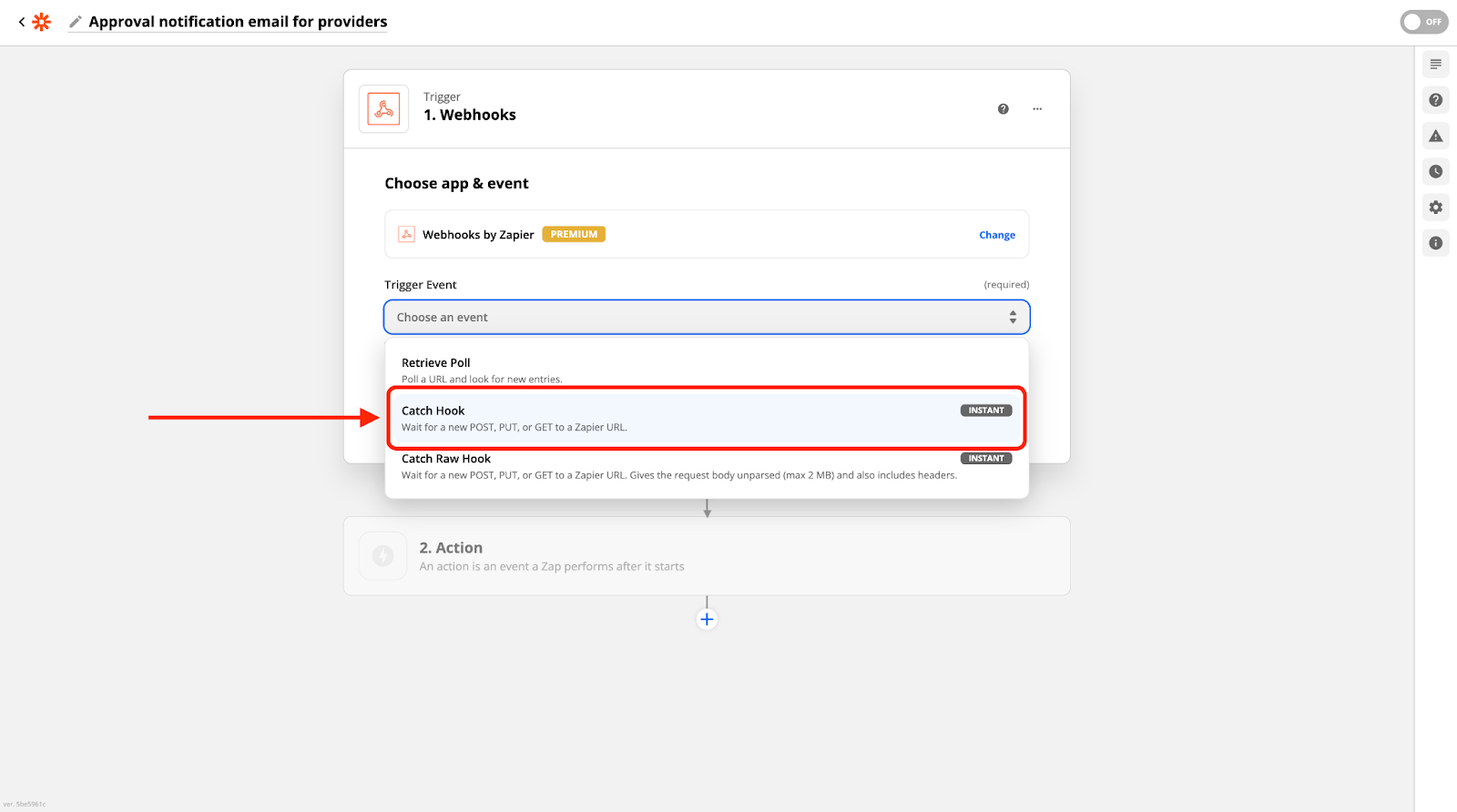Click the small Webhooks by Zapier icon

pos(407,234)
